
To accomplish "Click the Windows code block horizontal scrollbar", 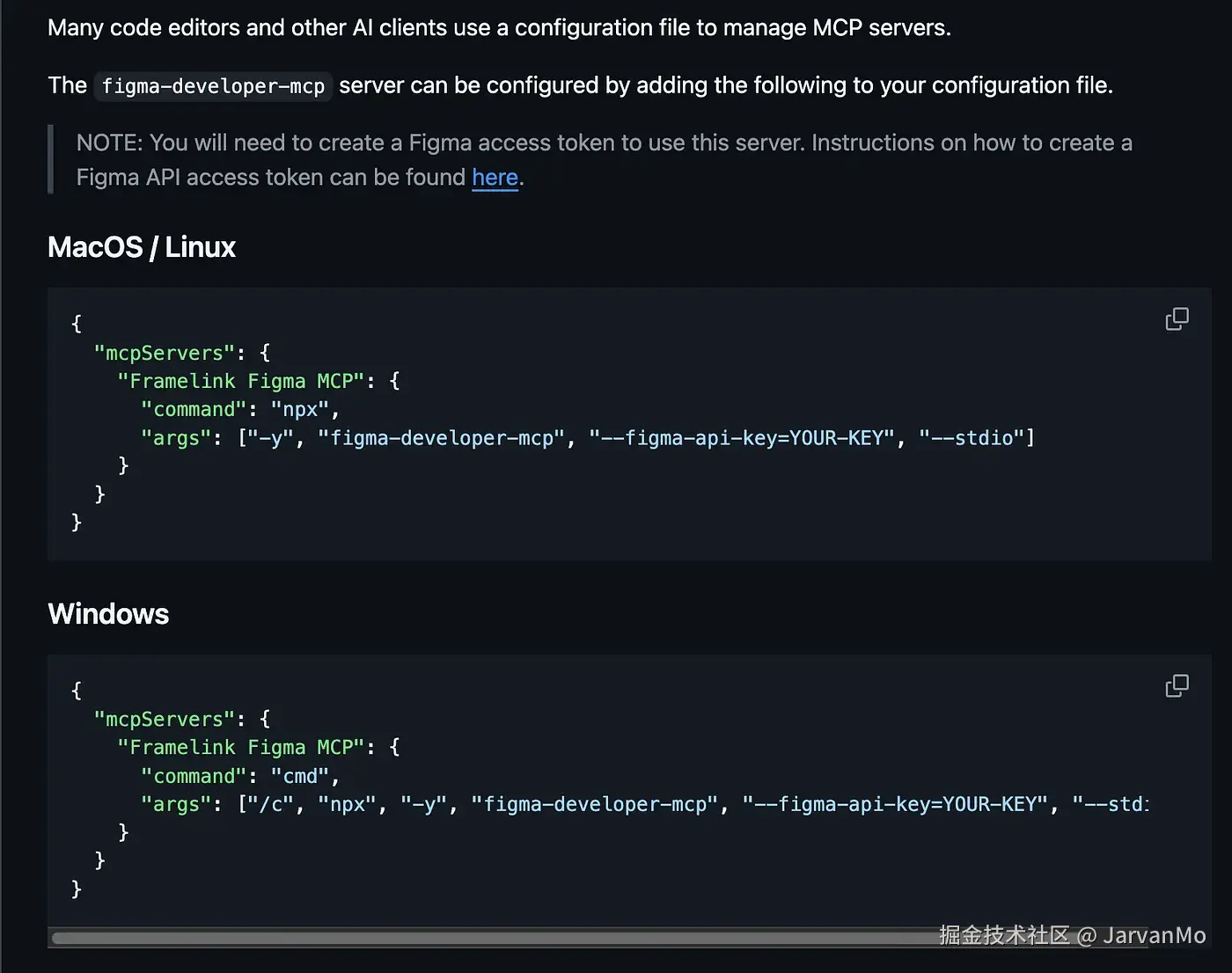I will (x=493, y=938).
